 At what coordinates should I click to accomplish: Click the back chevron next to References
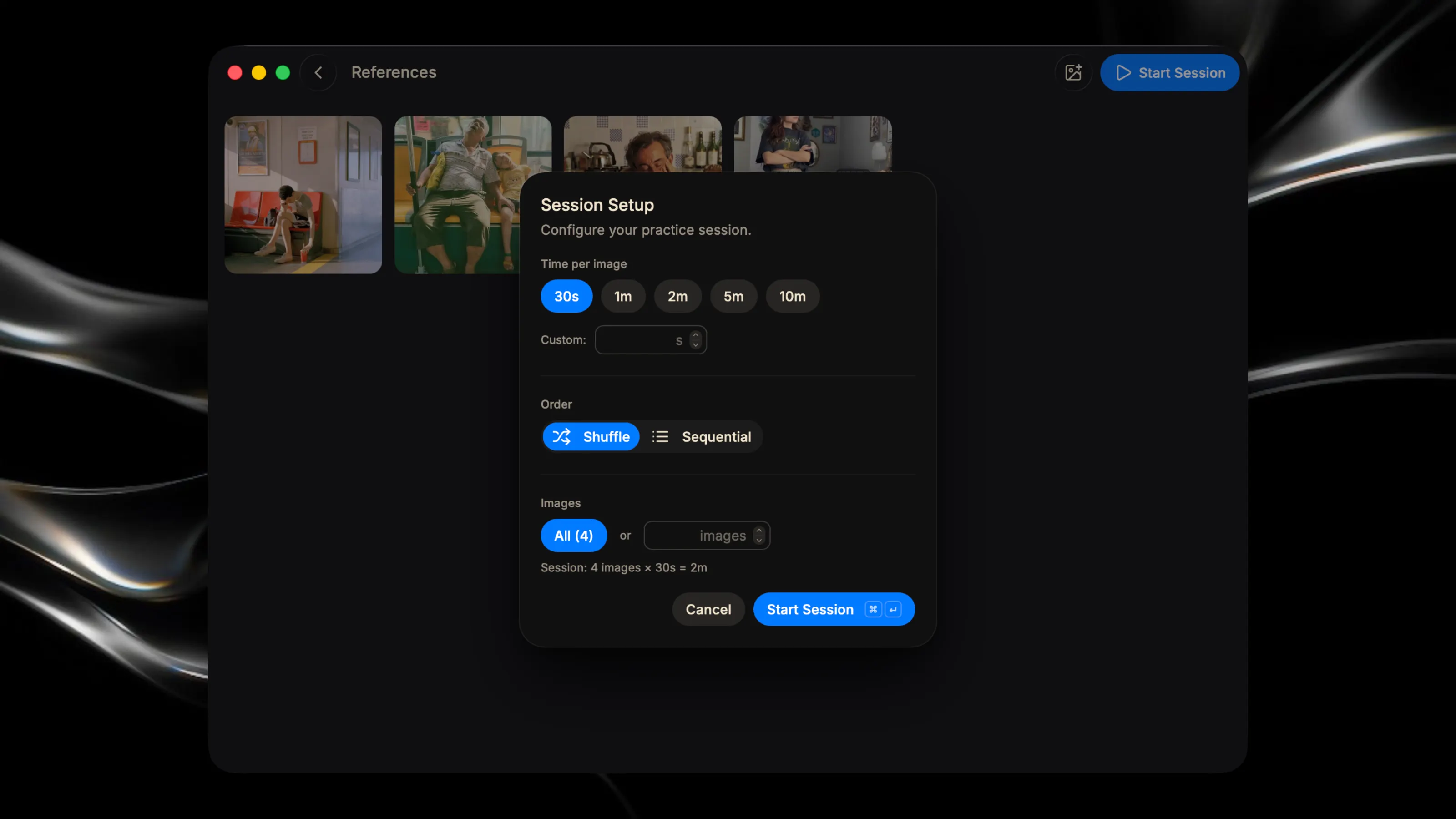pyautogui.click(x=318, y=72)
